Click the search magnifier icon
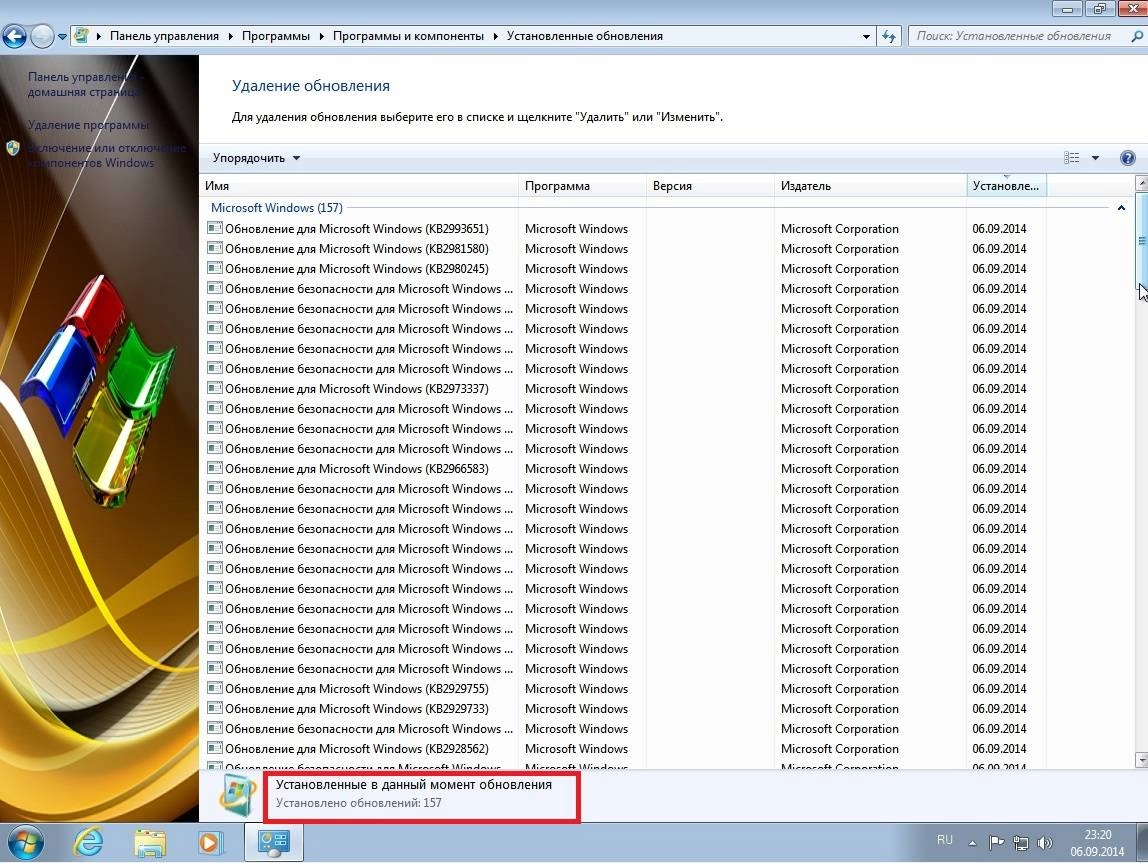This screenshot has height=863, width=1148. tap(1137, 36)
